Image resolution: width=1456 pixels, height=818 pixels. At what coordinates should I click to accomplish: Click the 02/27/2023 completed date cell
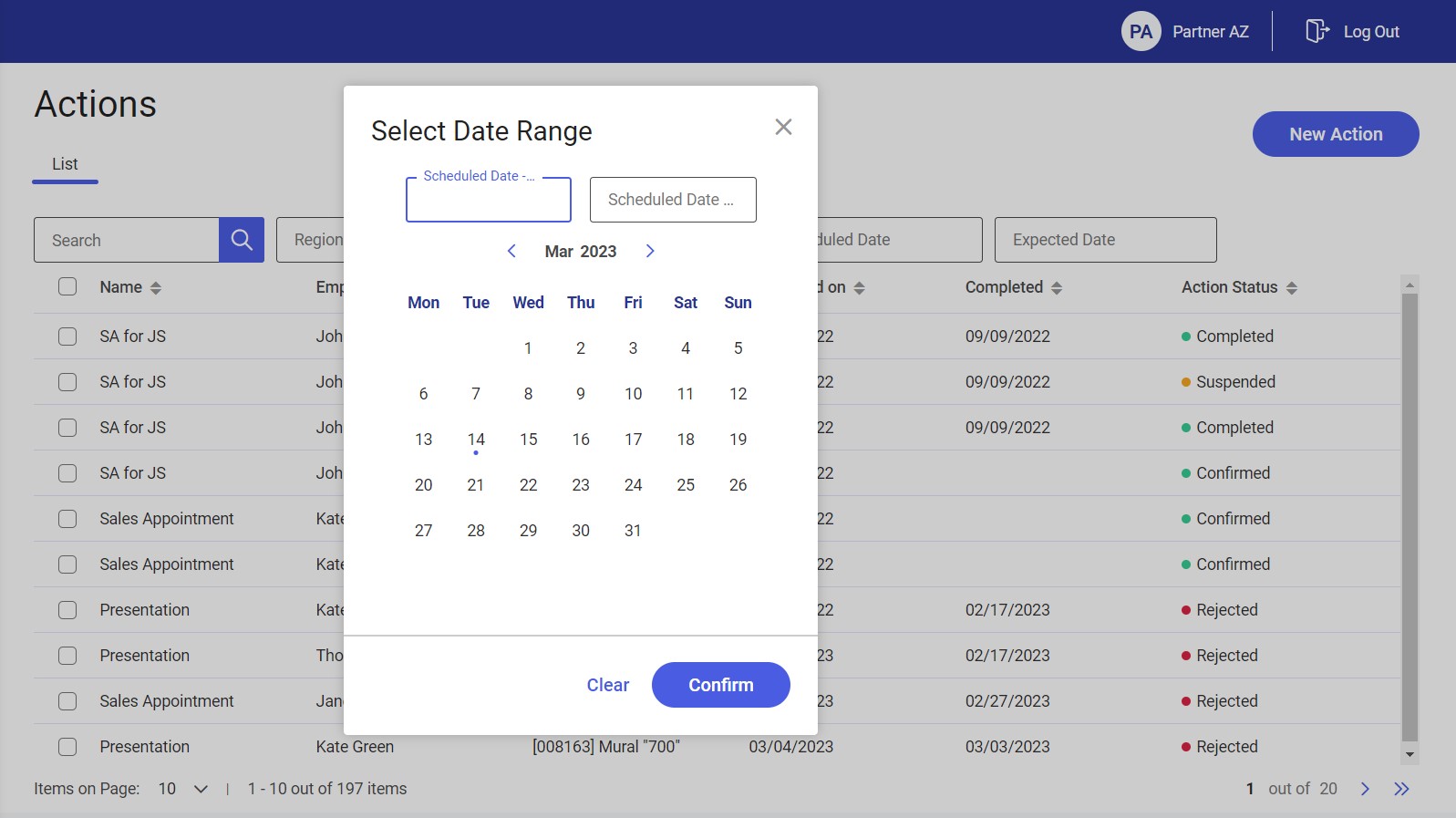click(1007, 701)
